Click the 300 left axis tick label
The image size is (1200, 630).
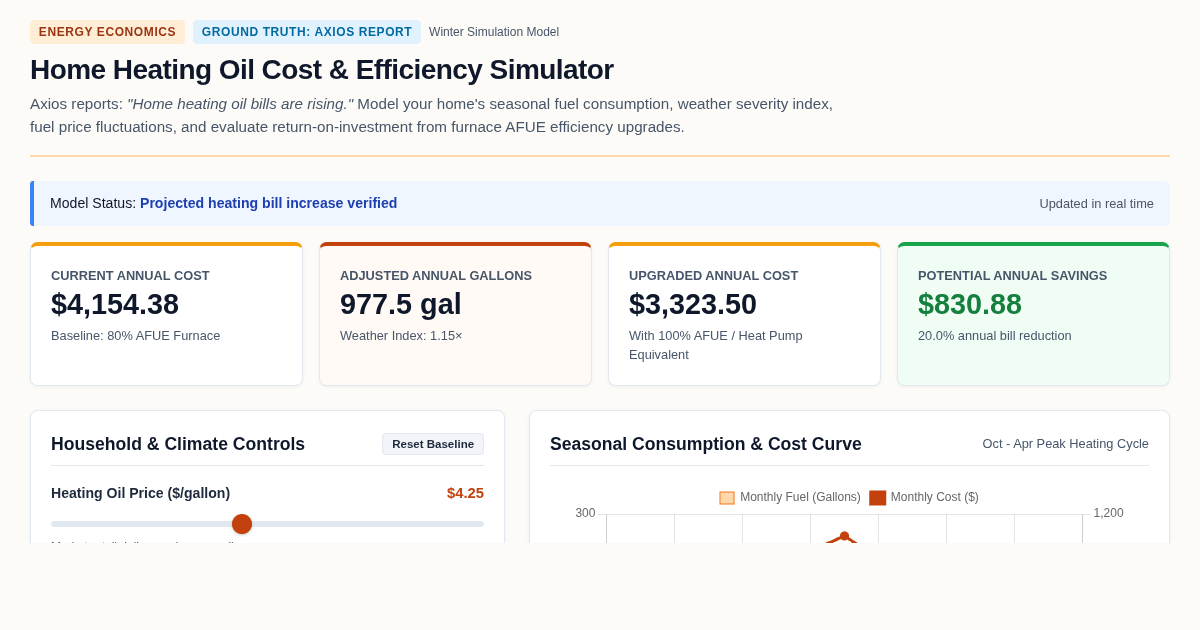click(585, 513)
